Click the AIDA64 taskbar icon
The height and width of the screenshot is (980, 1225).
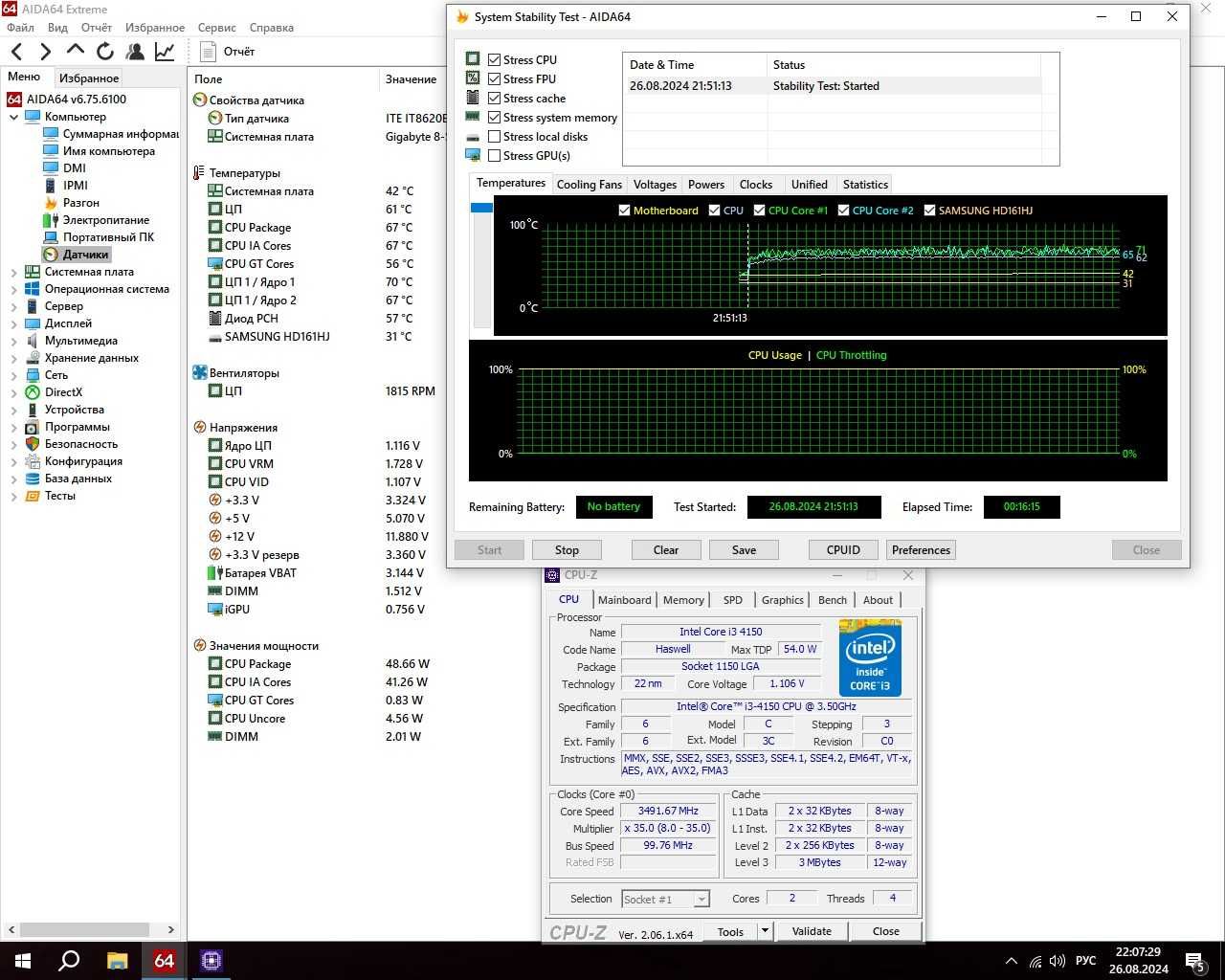(x=165, y=961)
